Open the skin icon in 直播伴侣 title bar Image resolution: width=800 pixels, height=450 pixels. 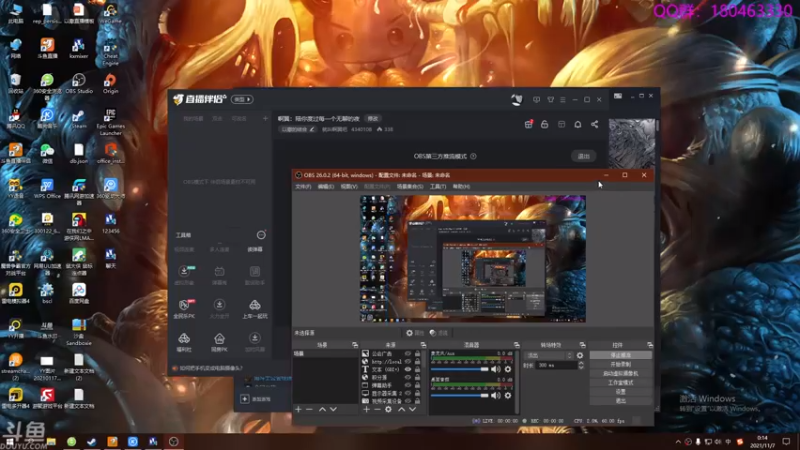pyautogui.click(x=551, y=99)
